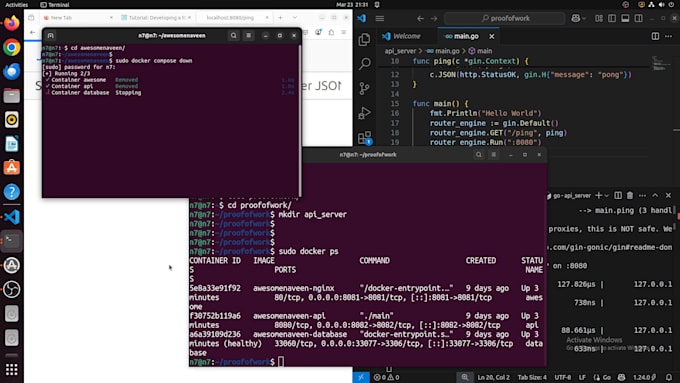This screenshot has height=383, width=680.
Task: Click api_server in the breadcrumb
Action: click(x=400, y=51)
